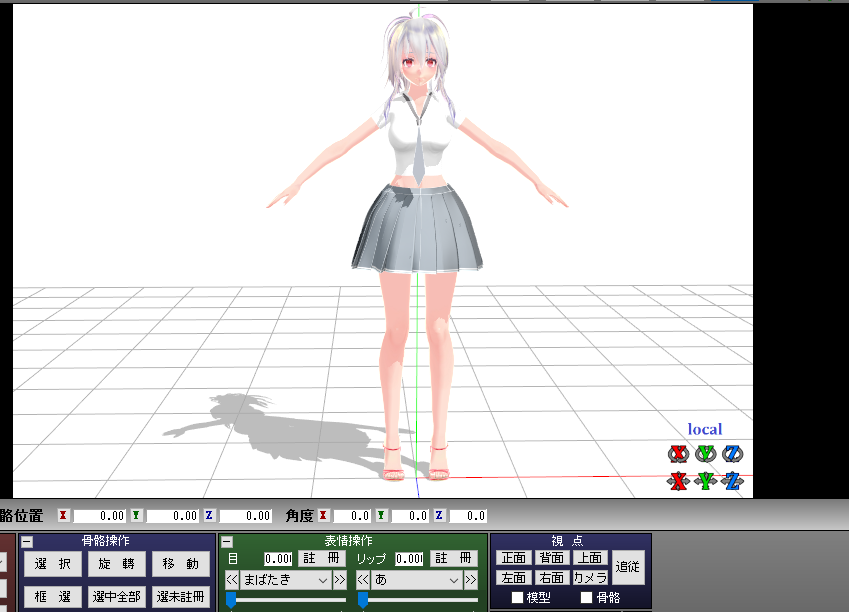Click the blue Z-axis move icon
The width and height of the screenshot is (849, 612).
click(733, 481)
